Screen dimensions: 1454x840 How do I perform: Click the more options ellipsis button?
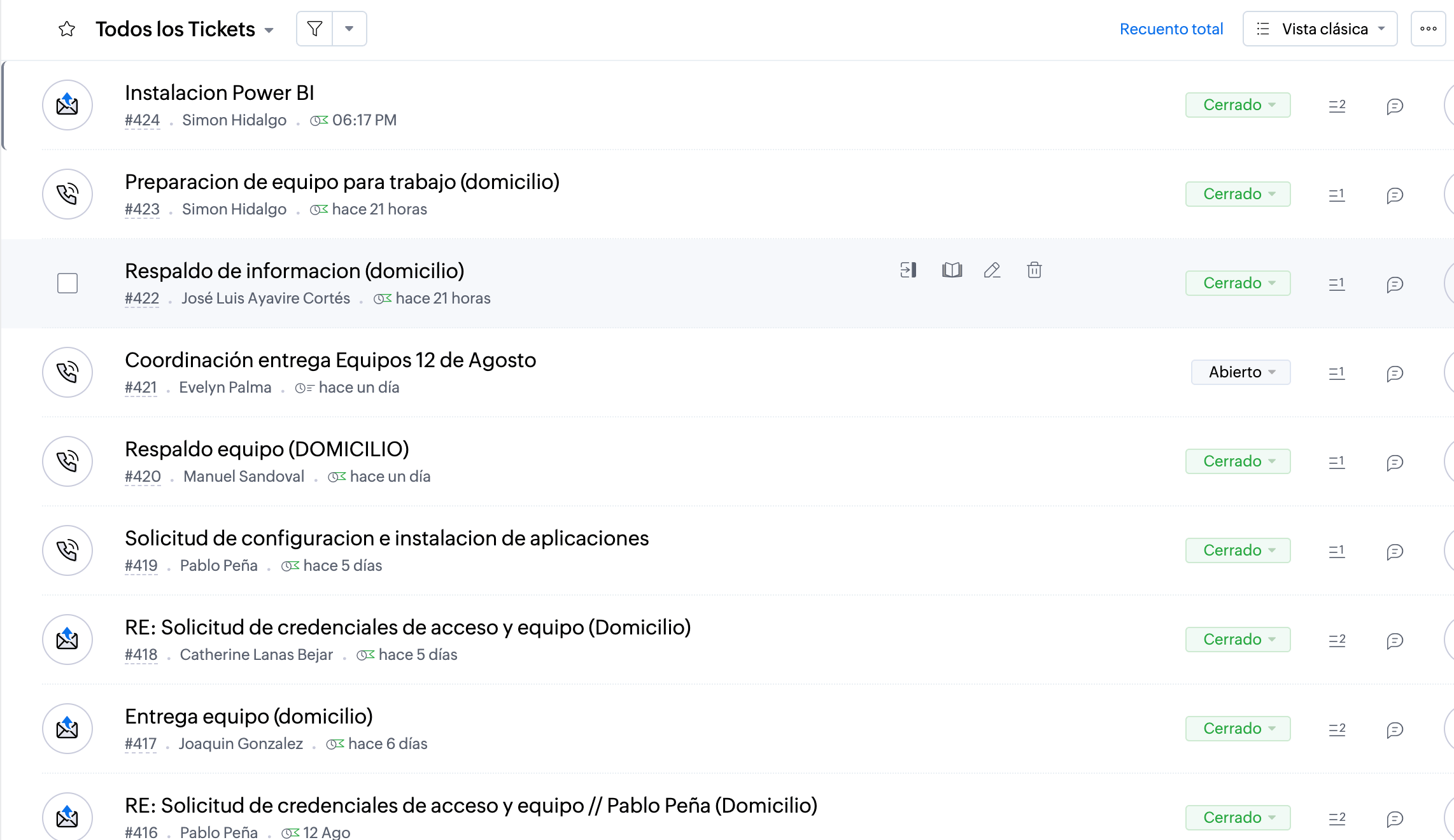coord(1428,29)
